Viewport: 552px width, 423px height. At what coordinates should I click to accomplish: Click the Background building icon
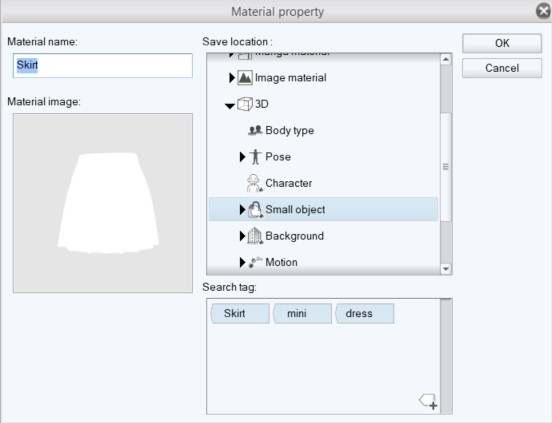[255, 236]
